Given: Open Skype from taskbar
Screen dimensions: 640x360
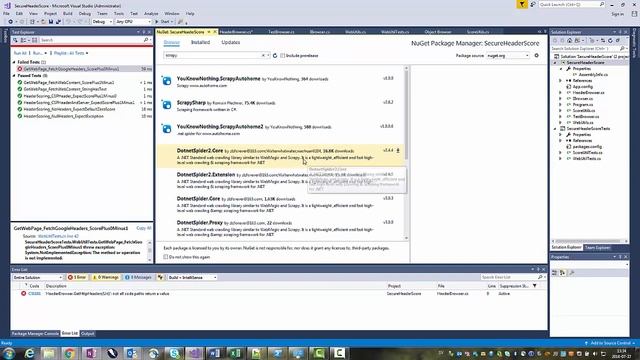Looking at the screenshot, I should click(174, 353).
